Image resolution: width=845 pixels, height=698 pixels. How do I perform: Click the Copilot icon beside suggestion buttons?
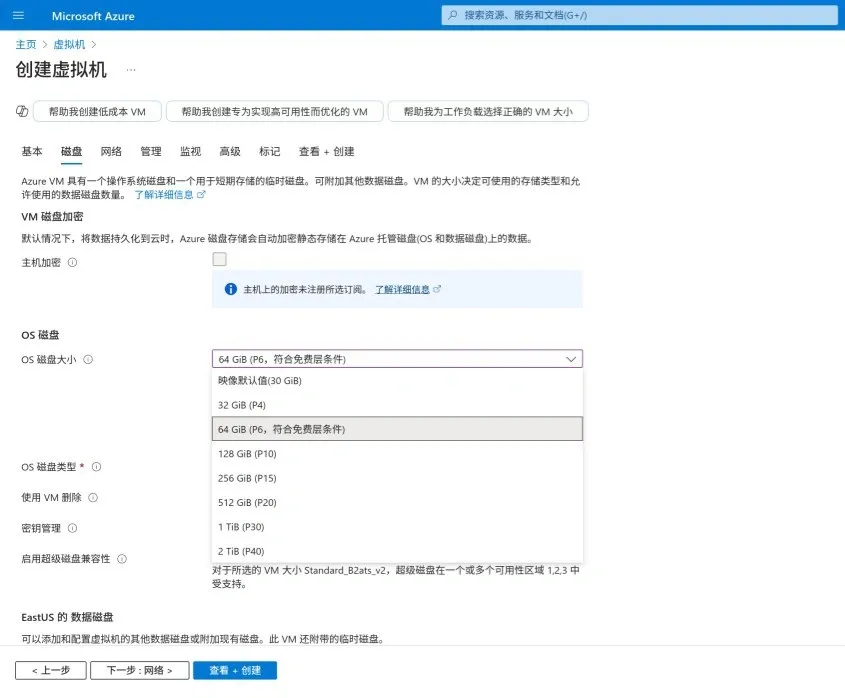(22, 112)
